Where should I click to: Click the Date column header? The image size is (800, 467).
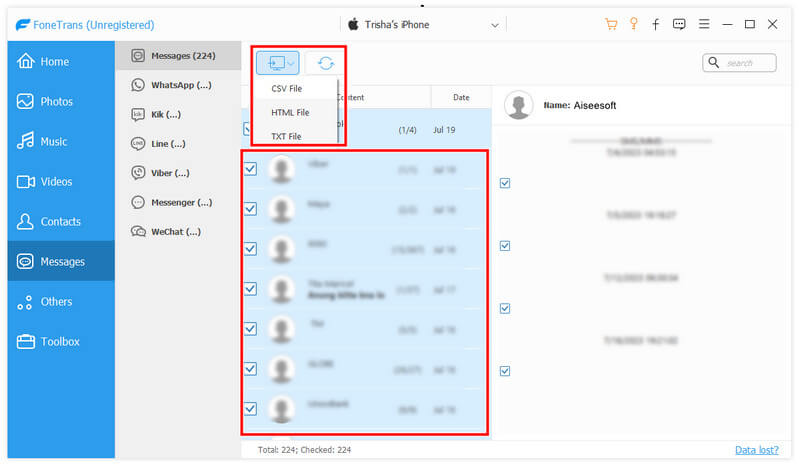[x=461, y=97]
